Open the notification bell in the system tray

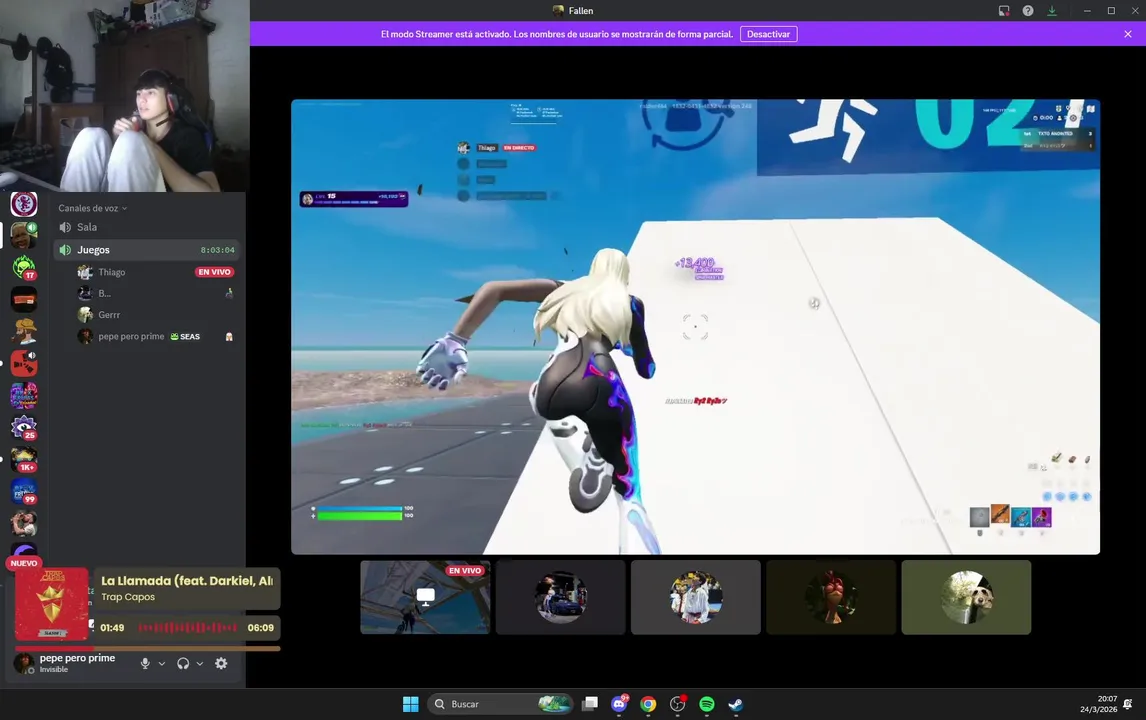click(1128, 704)
